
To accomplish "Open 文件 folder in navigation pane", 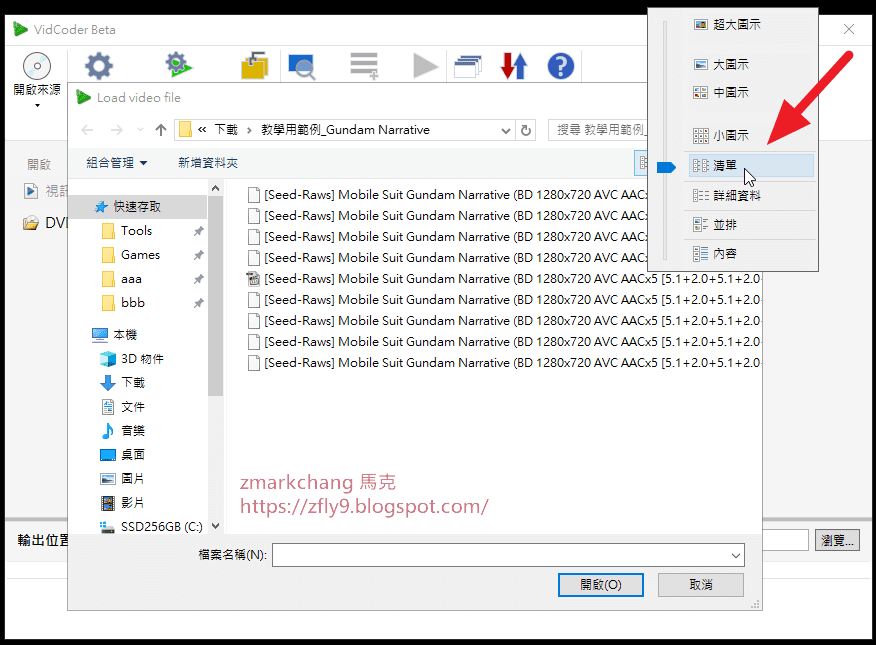I will (x=133, y=407).
